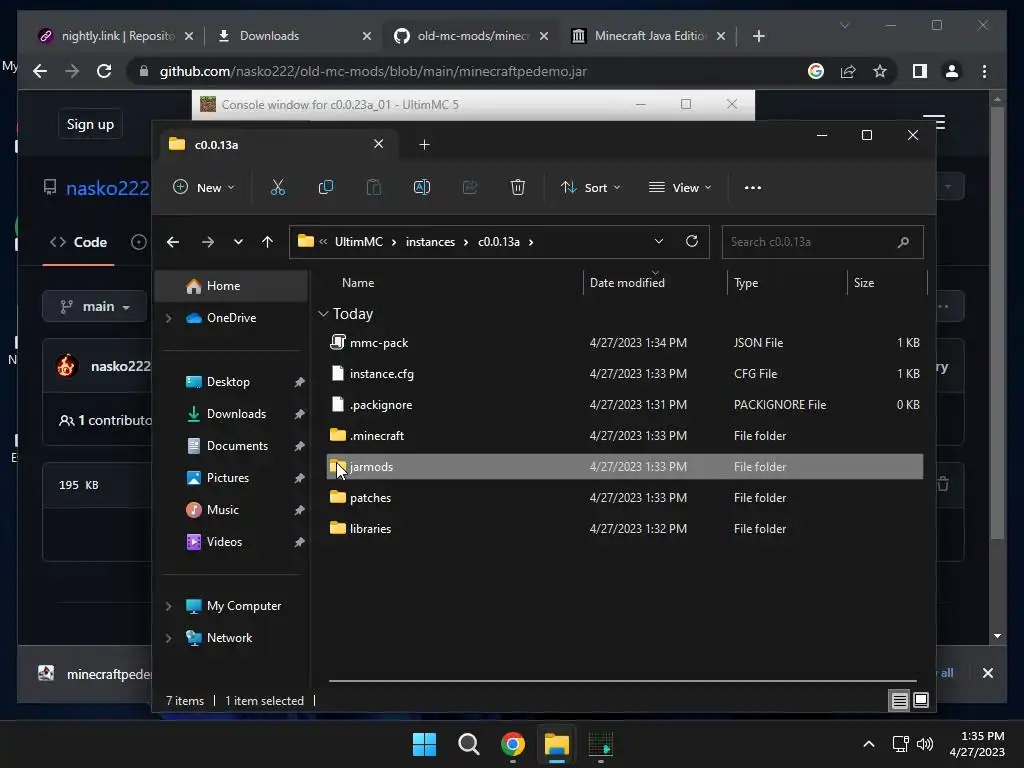Open the New dropdown in Explorer toolbar
Screen dimensions: 1024x768
pos(204,187)
